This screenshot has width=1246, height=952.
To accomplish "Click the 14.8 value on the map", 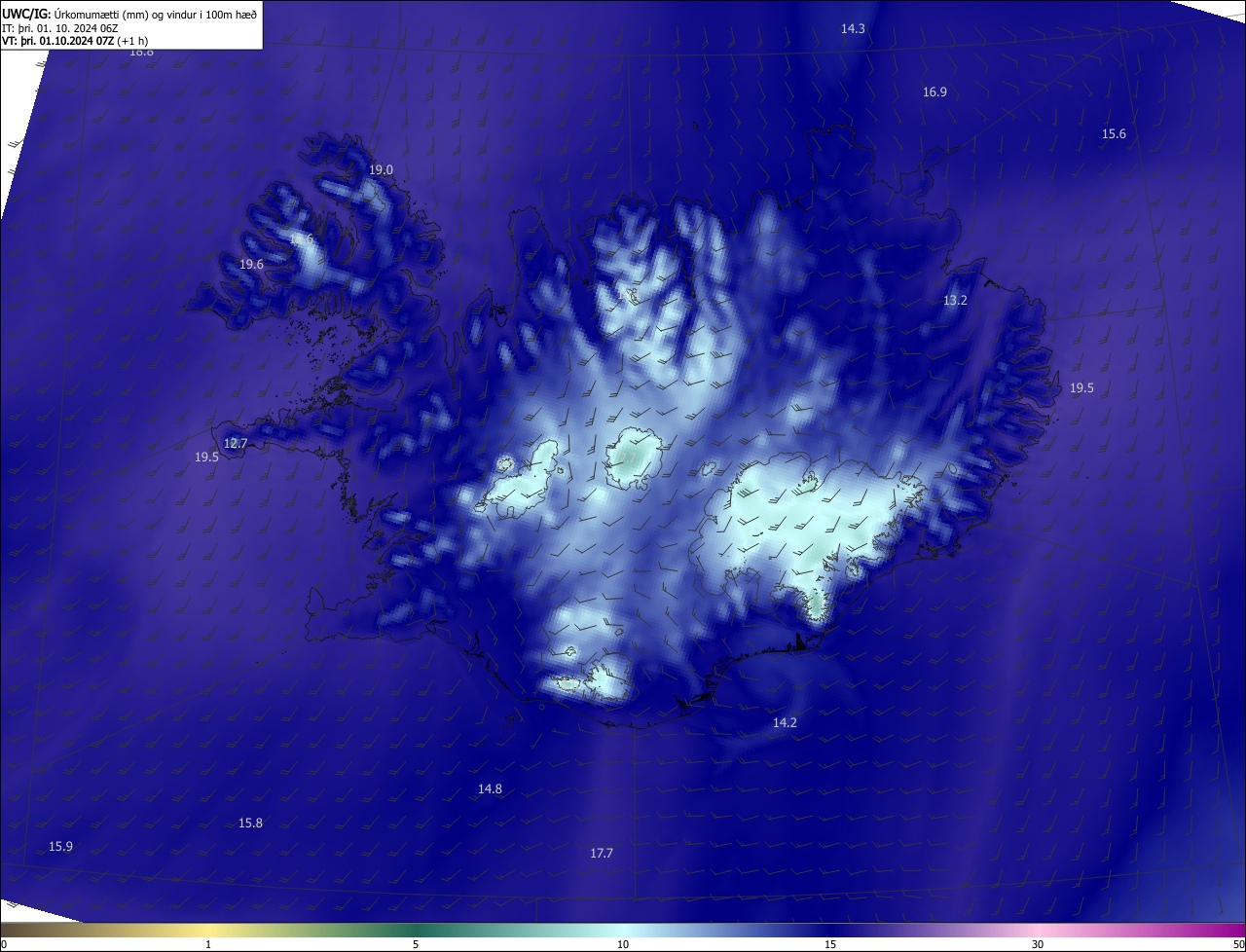I will pos(490,789).
